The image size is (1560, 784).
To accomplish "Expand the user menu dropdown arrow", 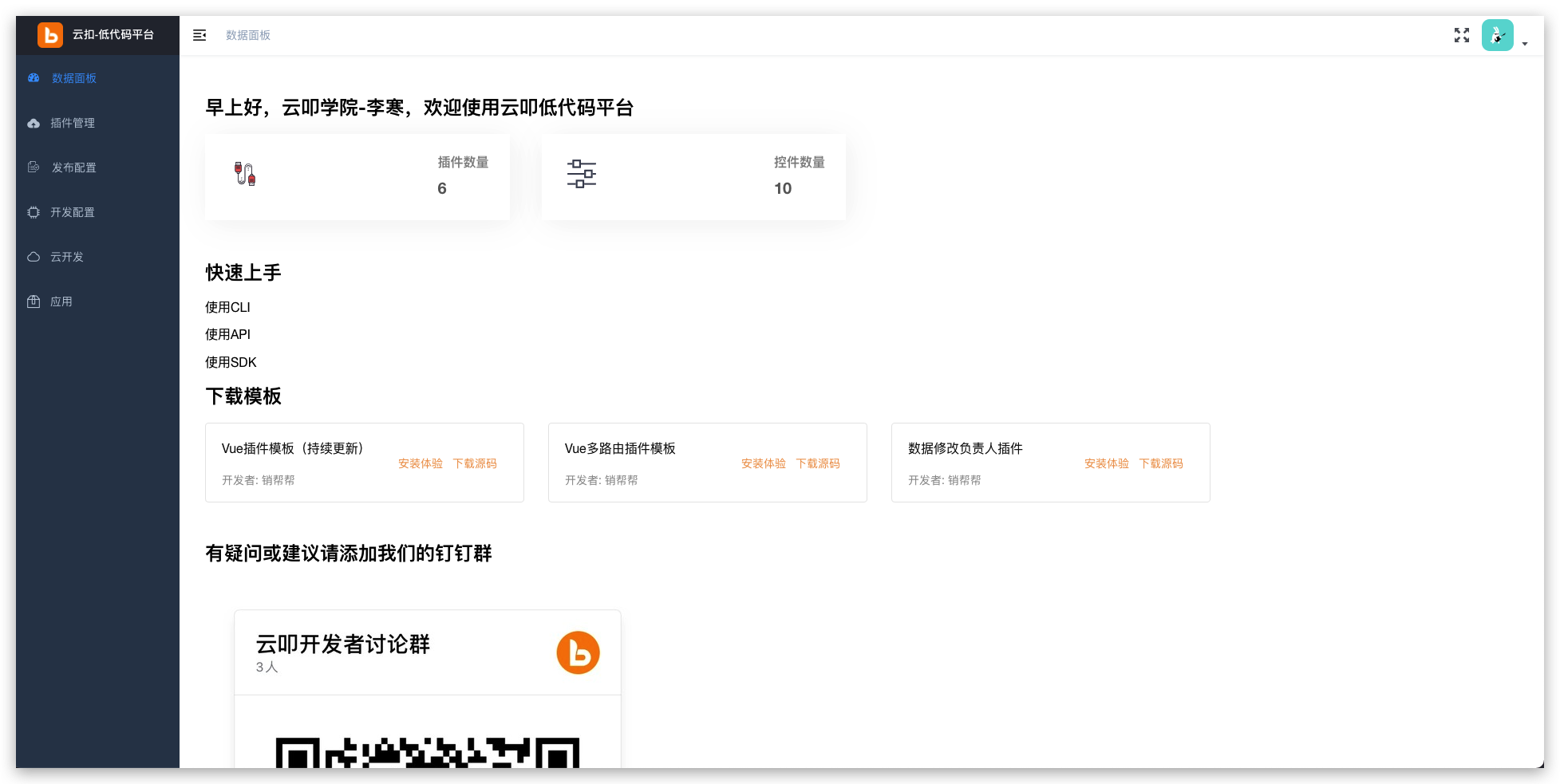I will point(1524,44).
